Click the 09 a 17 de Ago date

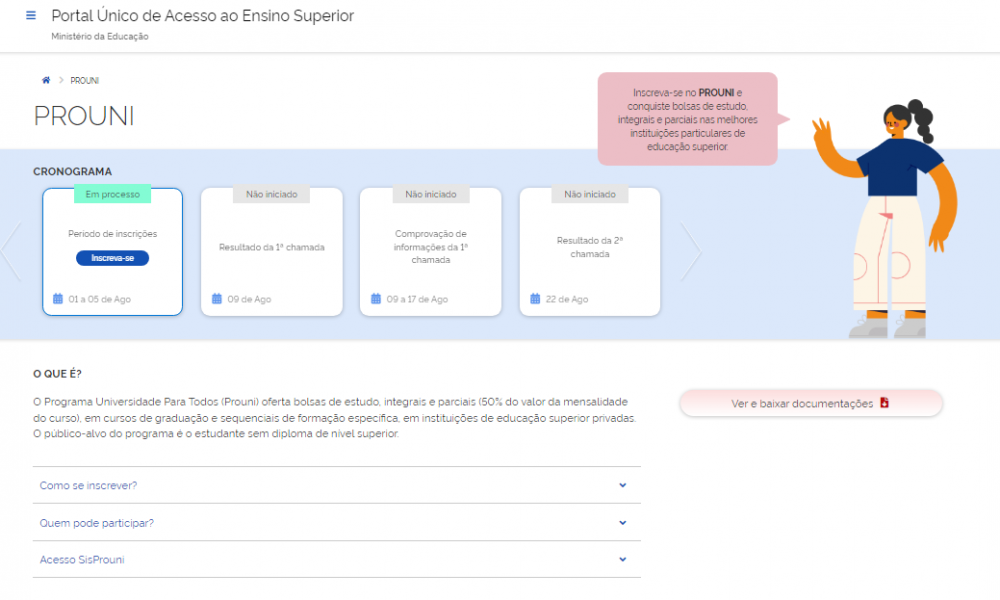point(417,299)
